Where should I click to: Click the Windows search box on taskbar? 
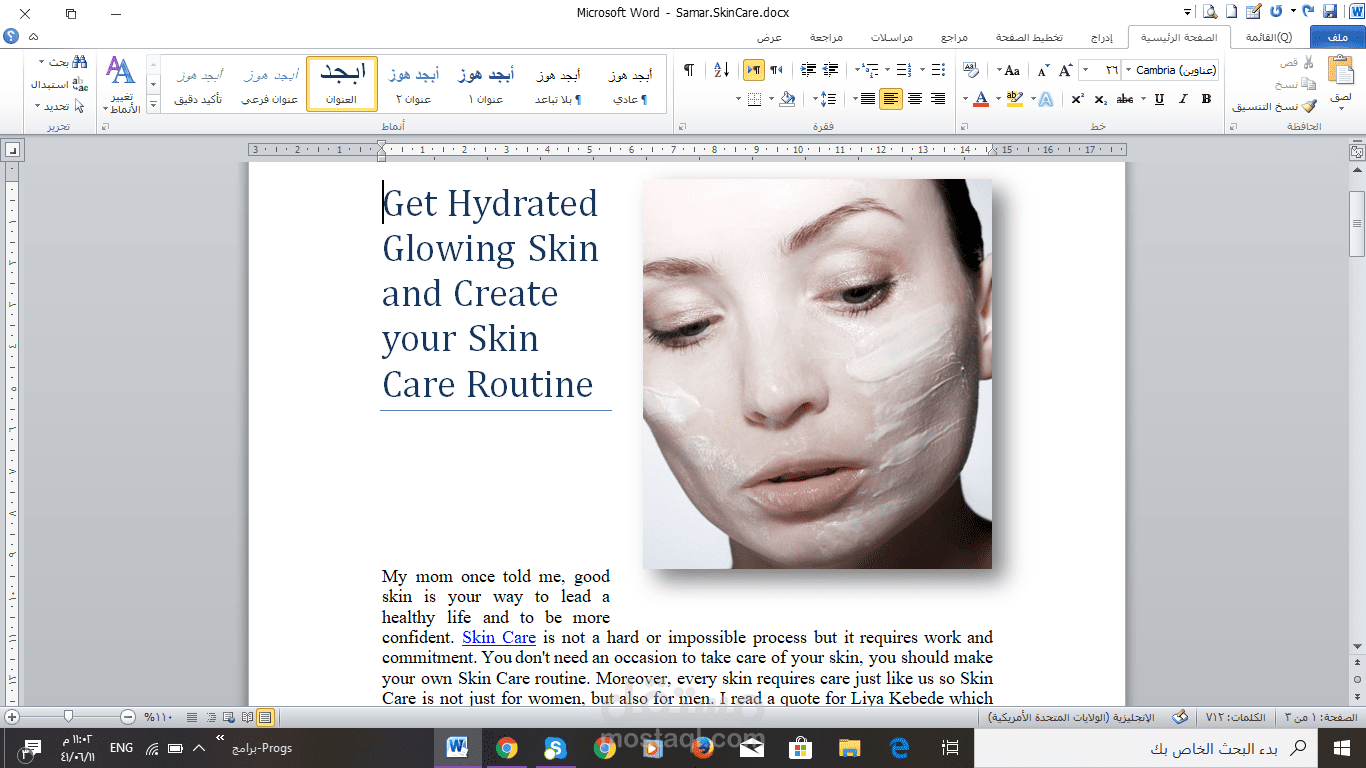pyautogui.click(x=1145, y=748)
